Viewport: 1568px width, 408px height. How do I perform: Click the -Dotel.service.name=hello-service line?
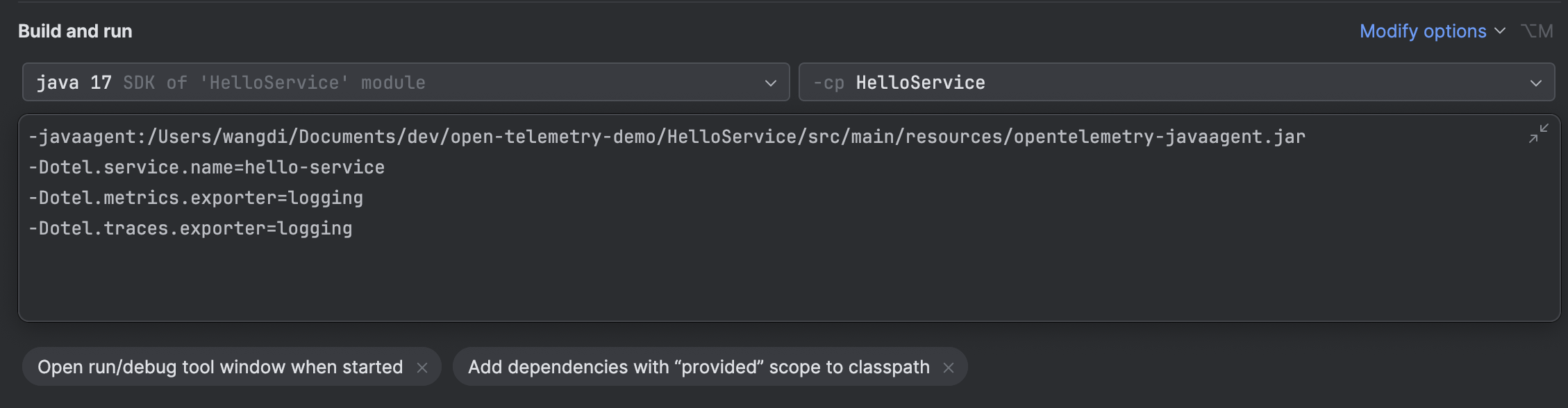click(x=207, y=167)
